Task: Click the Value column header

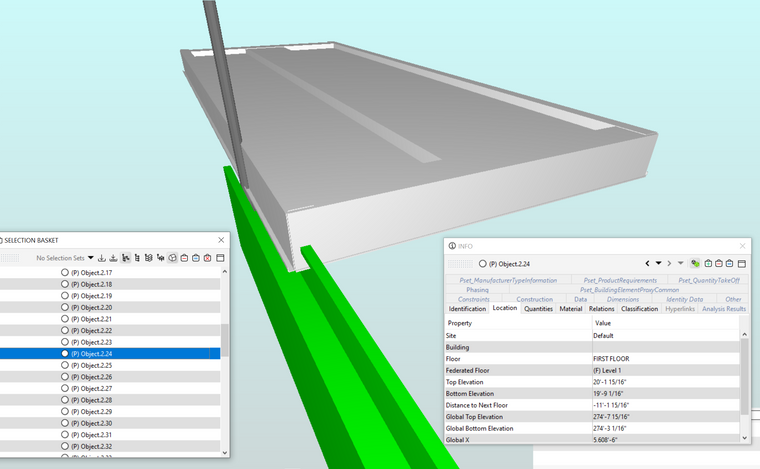Action: 666,323
